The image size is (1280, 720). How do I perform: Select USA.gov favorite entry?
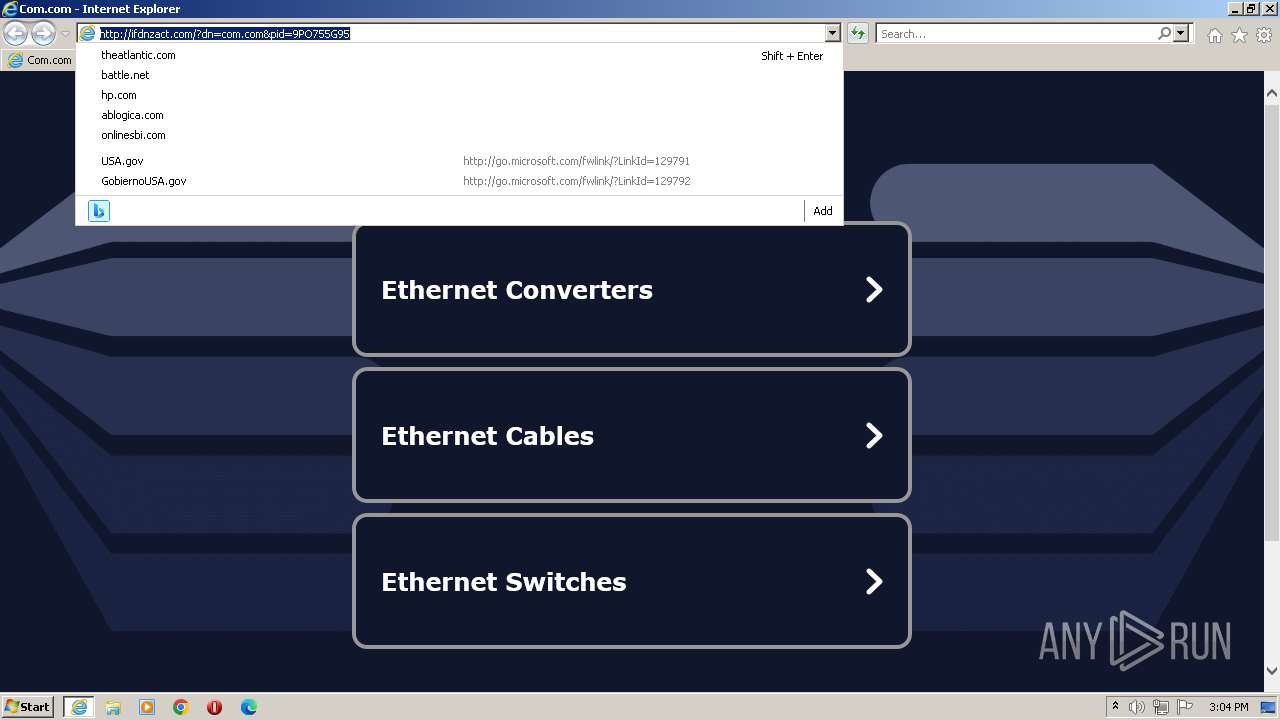click(459, 161)
